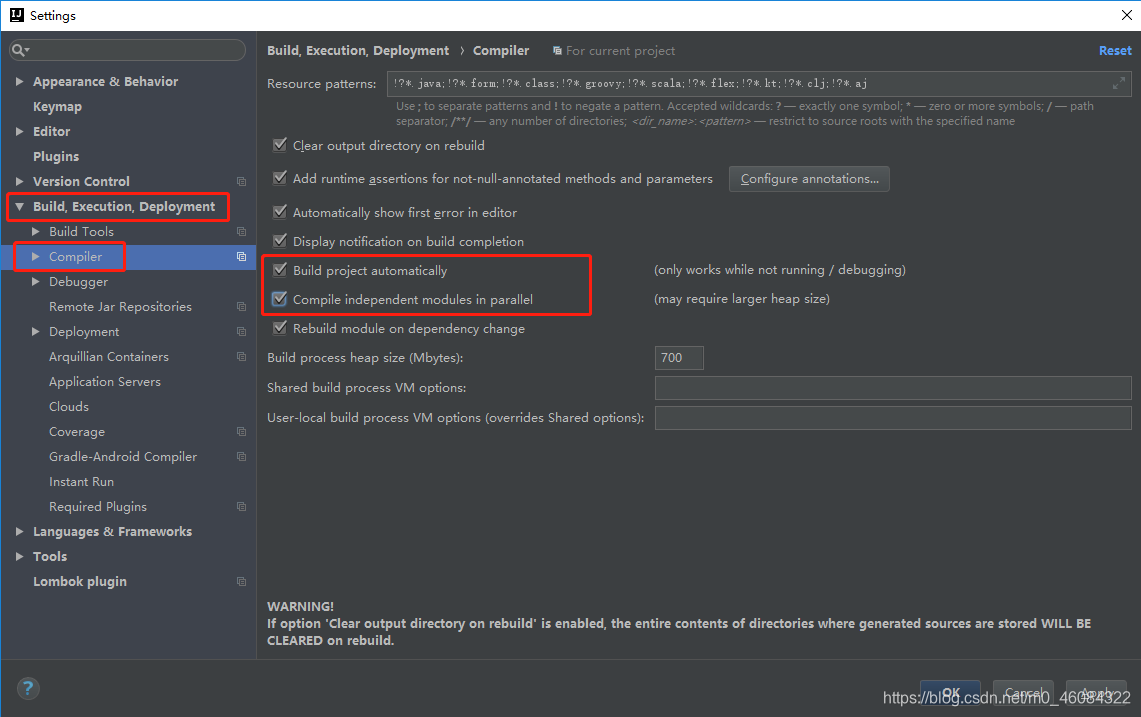
Task: Click project-level icon beside Compiler
Action: [x=242, y=257]
